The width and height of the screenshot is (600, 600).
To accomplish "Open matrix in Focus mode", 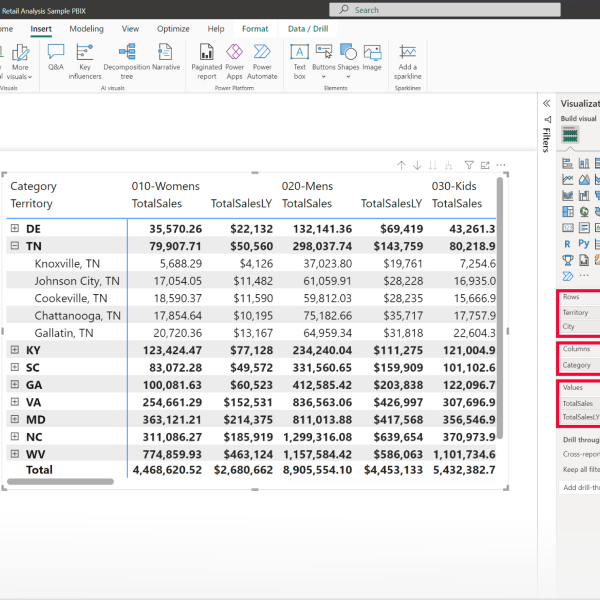I will pos(485,165).
